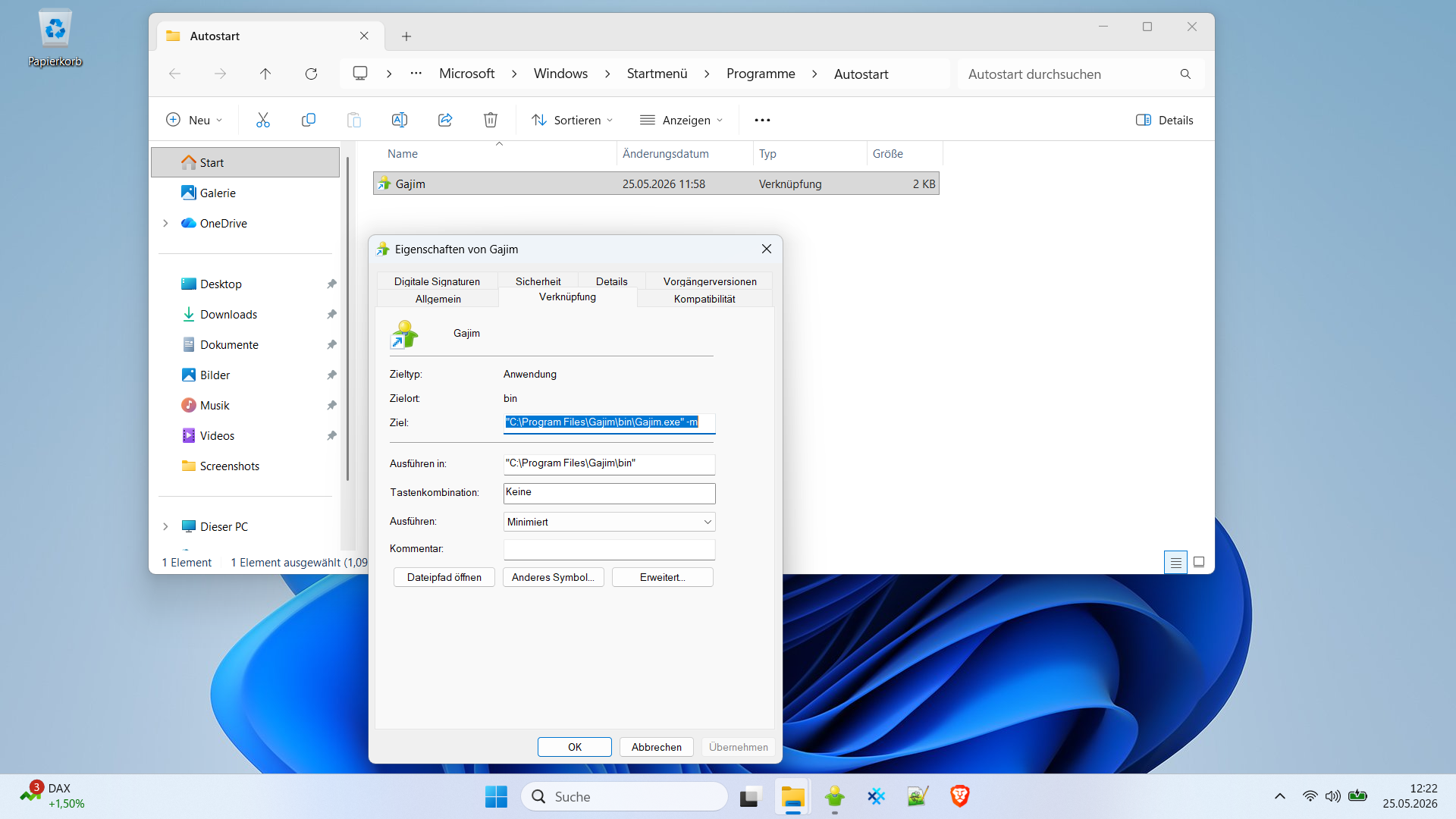Click the Wi-Fi network tray icon

pyautogui.click(x=1310, y=796)
